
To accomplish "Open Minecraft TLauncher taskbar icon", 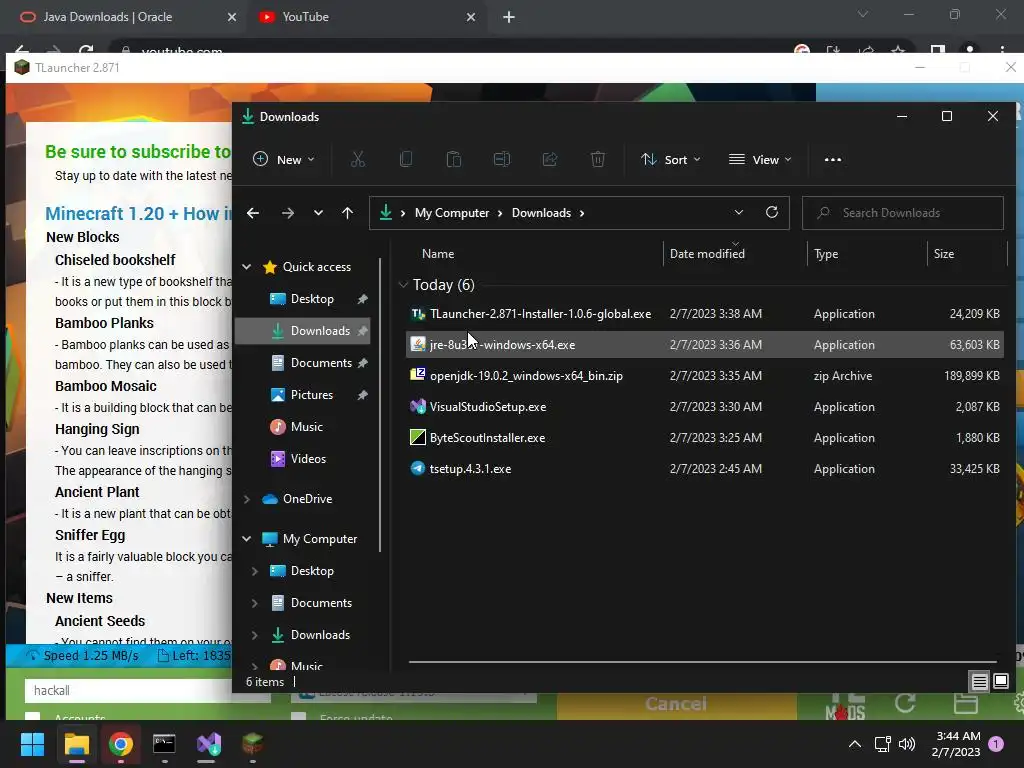I will (253, 744).
